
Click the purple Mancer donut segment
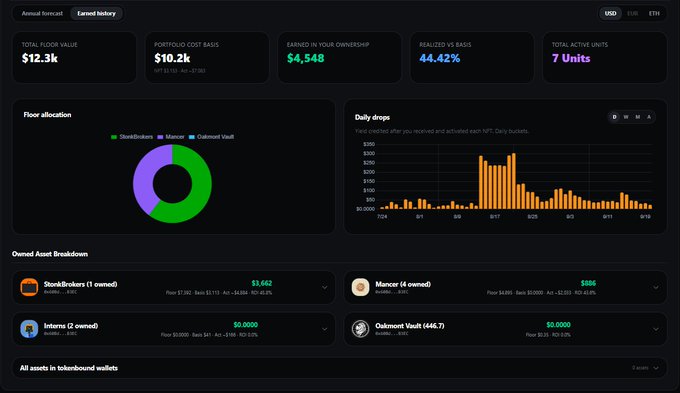(143, 178)
